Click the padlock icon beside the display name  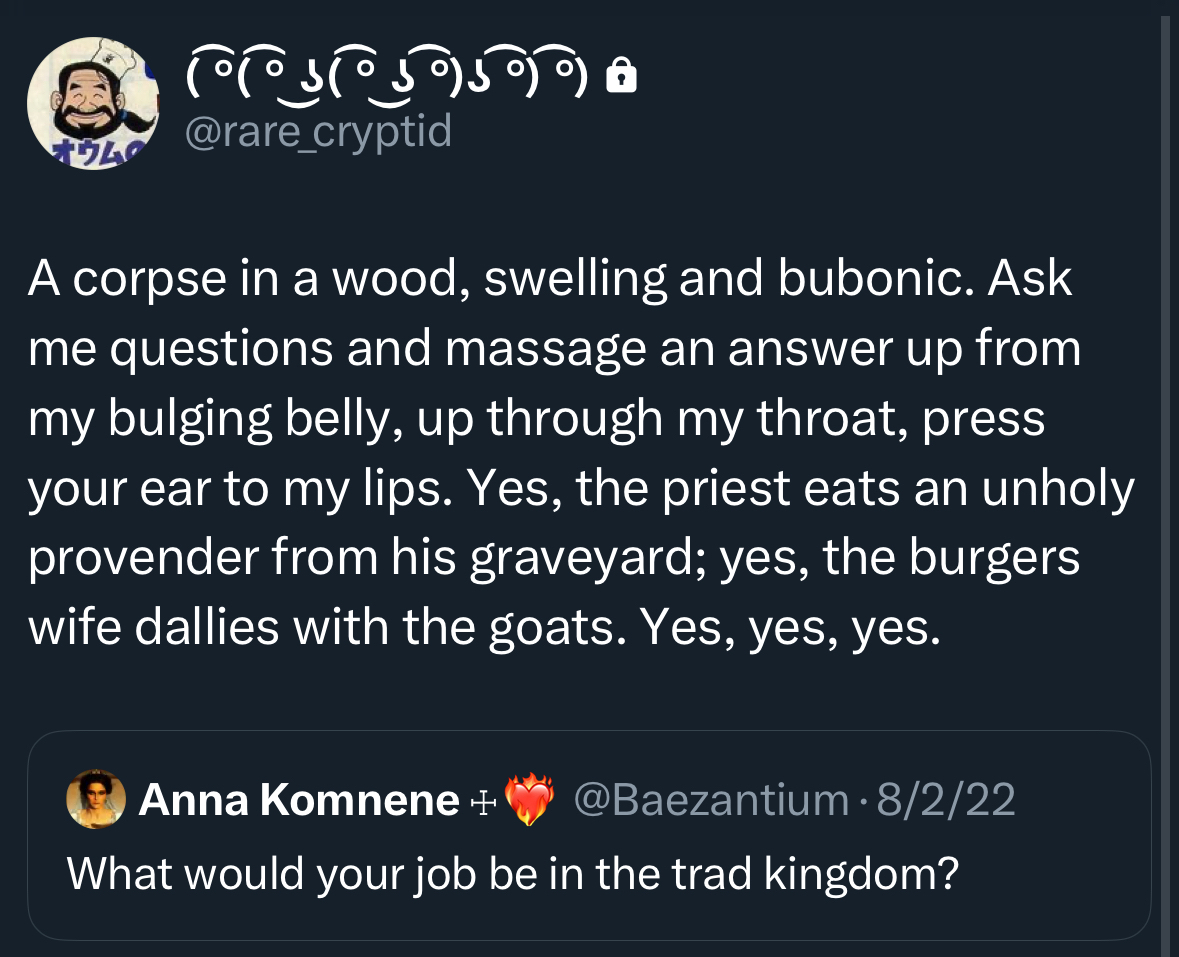(622, 76)
